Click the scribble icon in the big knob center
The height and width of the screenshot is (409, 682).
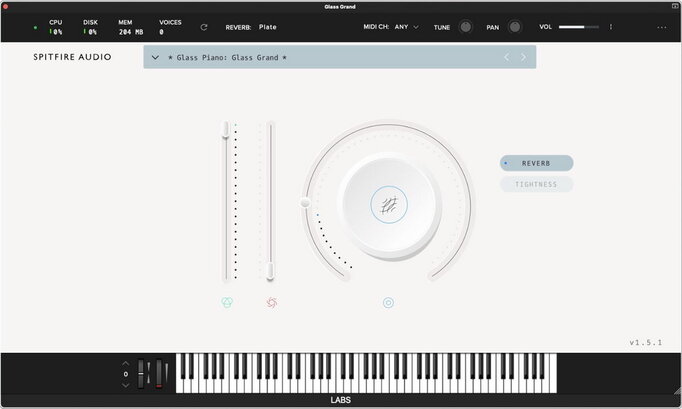point(389,205)
